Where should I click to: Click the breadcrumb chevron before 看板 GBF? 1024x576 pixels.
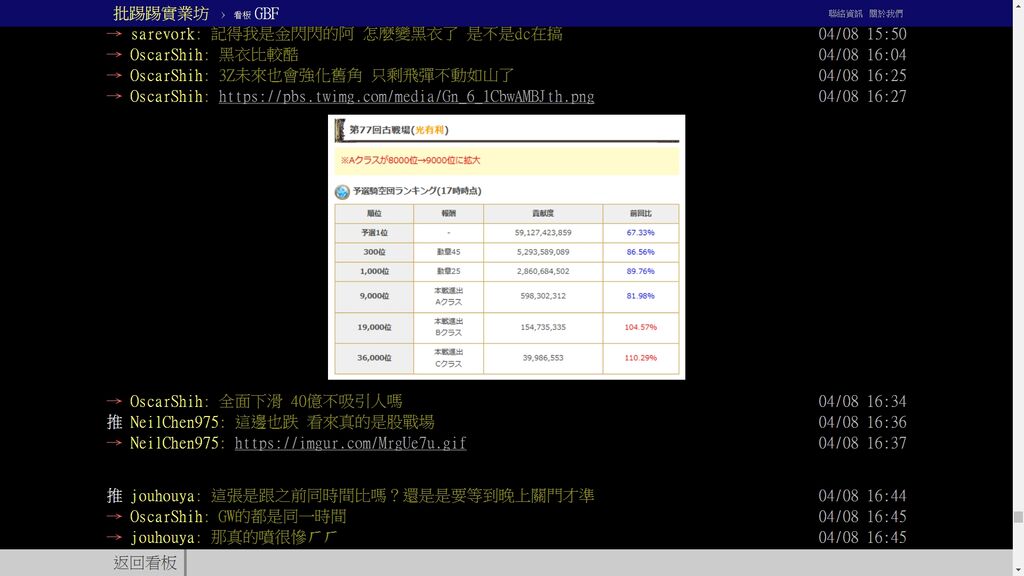pyautogui.click(x=223, y=14)
